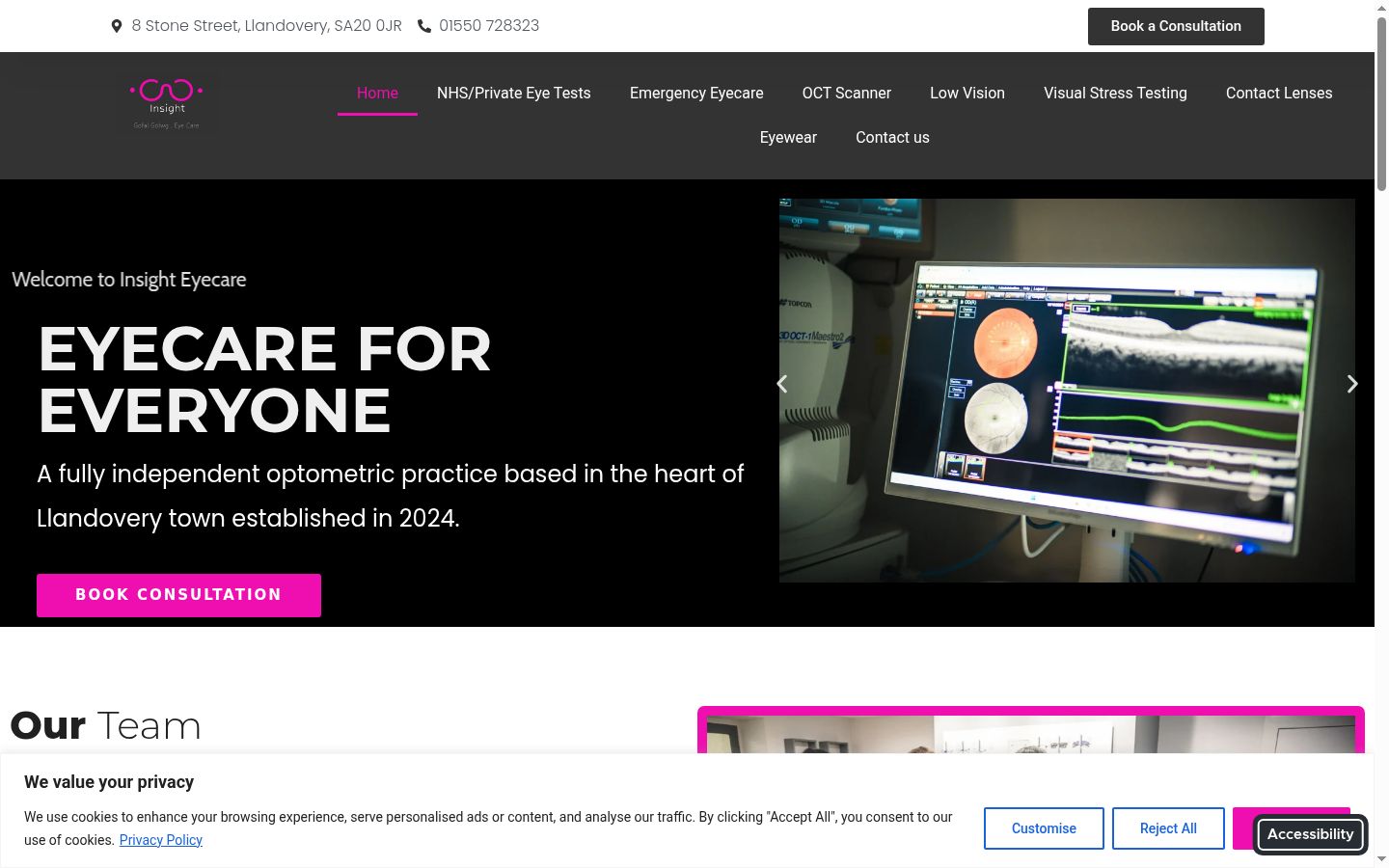Go to previous slide with left arrow

click(x=782, y=384)
